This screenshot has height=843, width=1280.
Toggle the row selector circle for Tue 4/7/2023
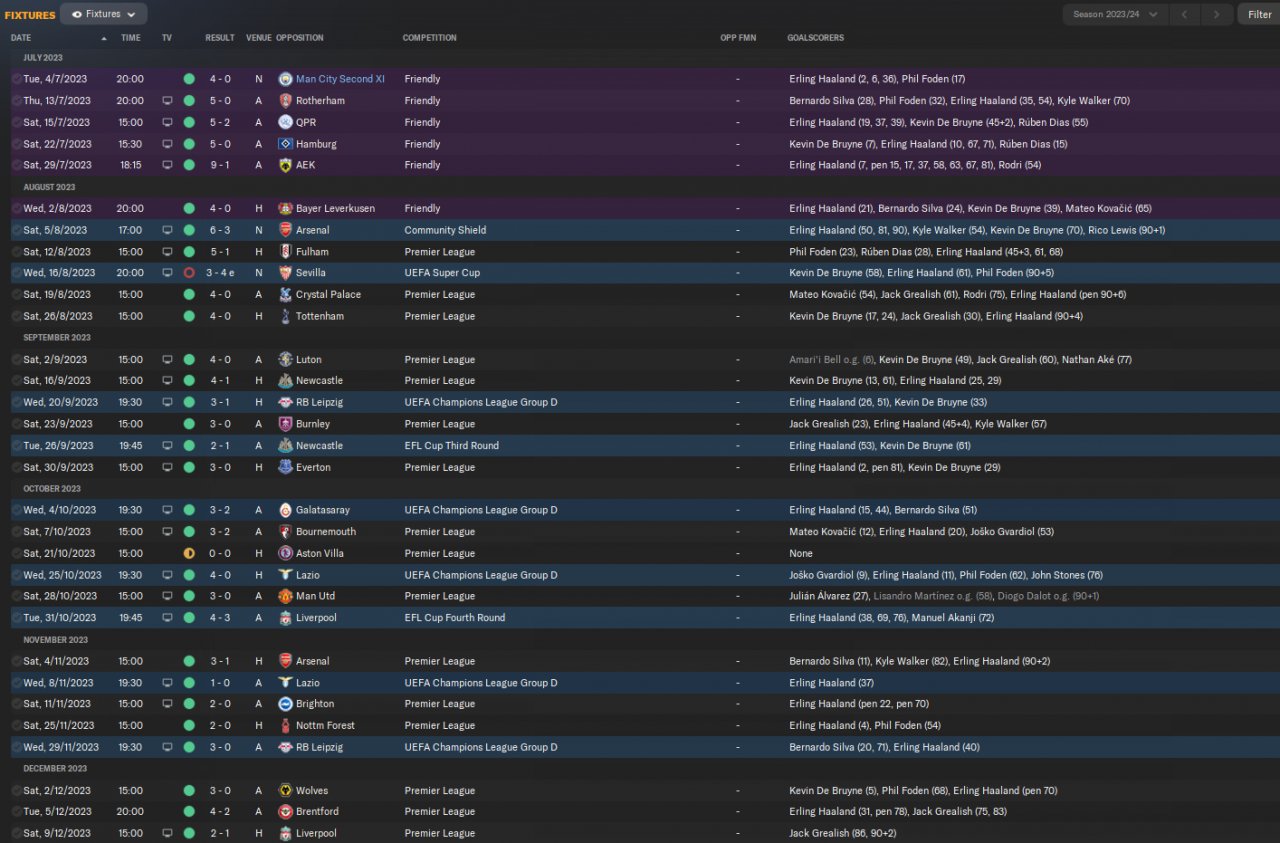pos(16,79)
